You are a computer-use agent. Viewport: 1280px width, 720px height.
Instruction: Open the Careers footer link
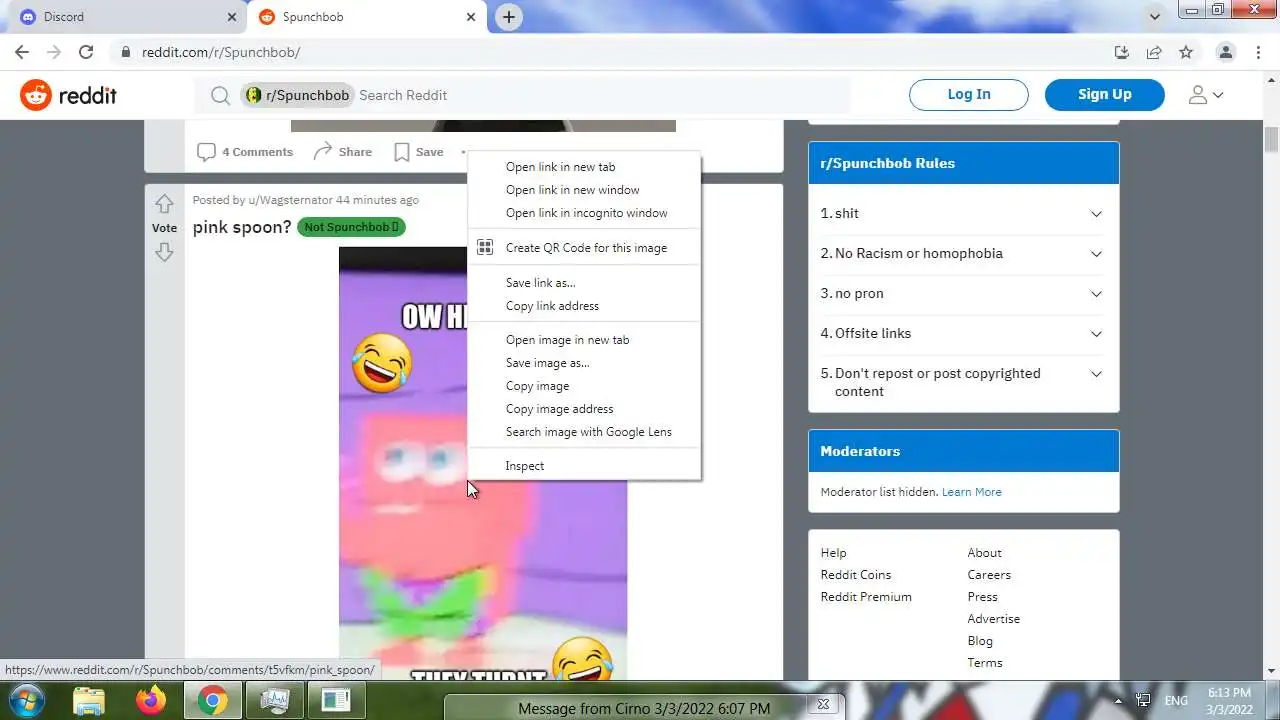[x=989, y=575]
